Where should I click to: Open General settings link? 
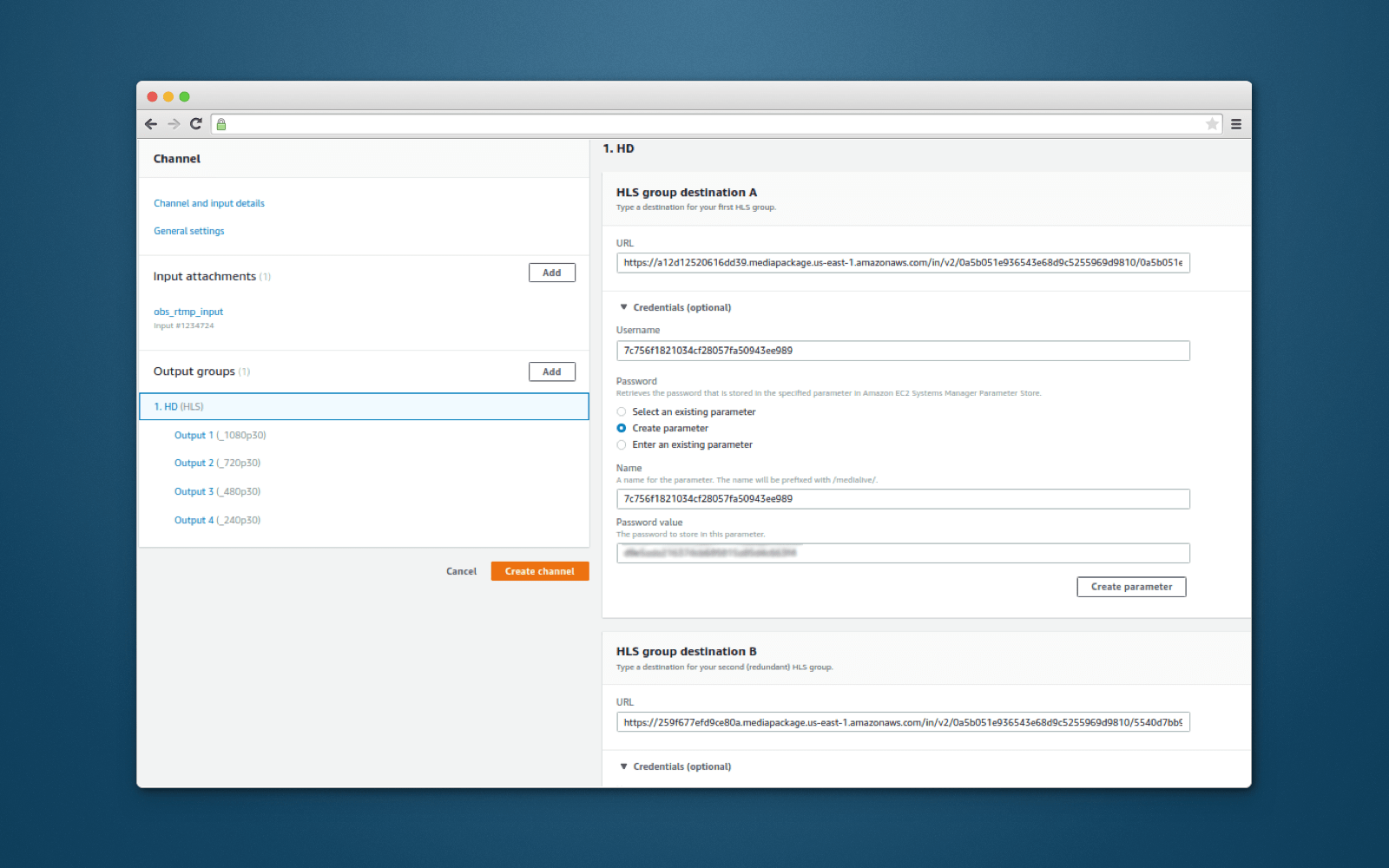tap(189, 231)
